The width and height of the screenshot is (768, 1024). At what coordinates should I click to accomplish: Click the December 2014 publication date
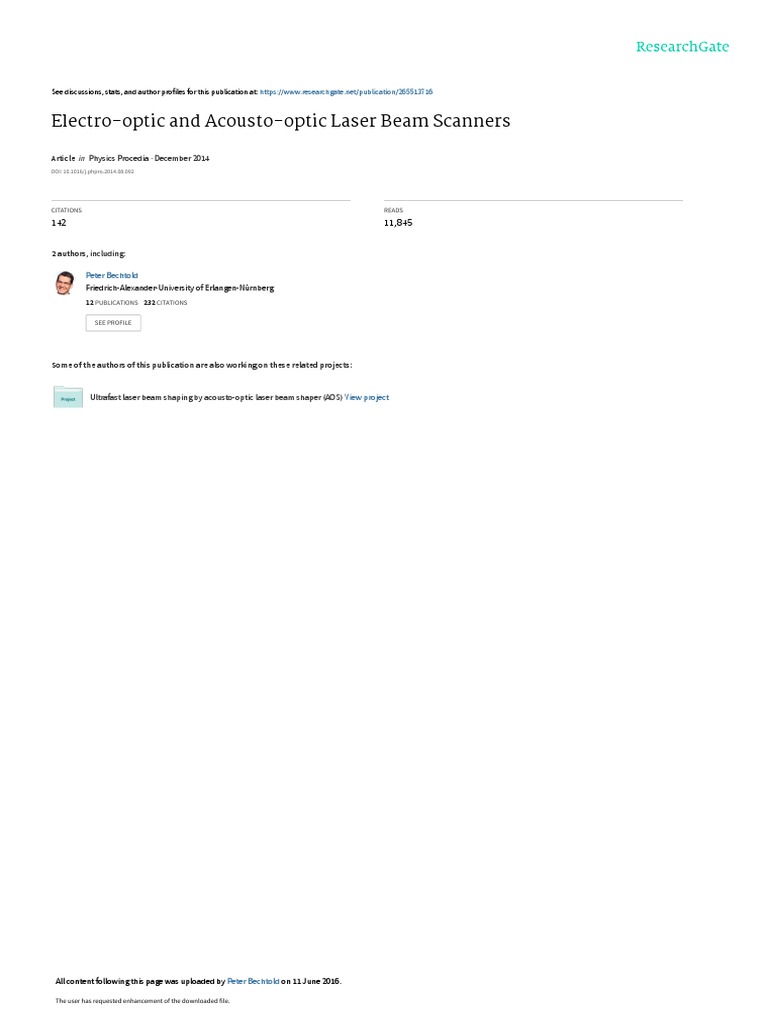182,158
